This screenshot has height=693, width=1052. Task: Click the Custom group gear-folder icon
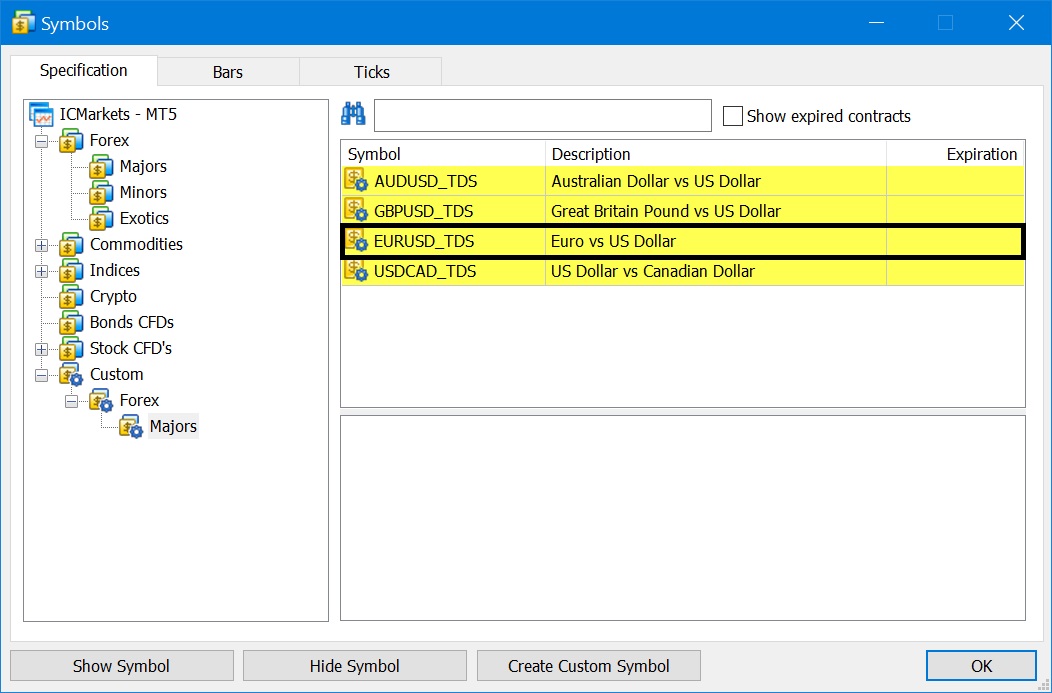click(x=71, y=375)
